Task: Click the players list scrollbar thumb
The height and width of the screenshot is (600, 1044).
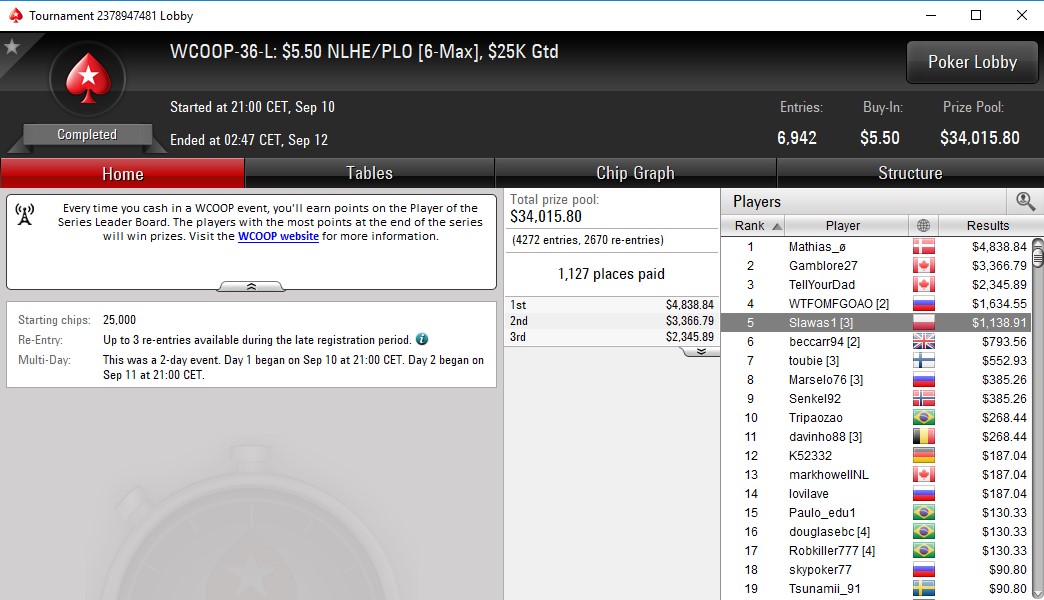Action: point(1037,254)
